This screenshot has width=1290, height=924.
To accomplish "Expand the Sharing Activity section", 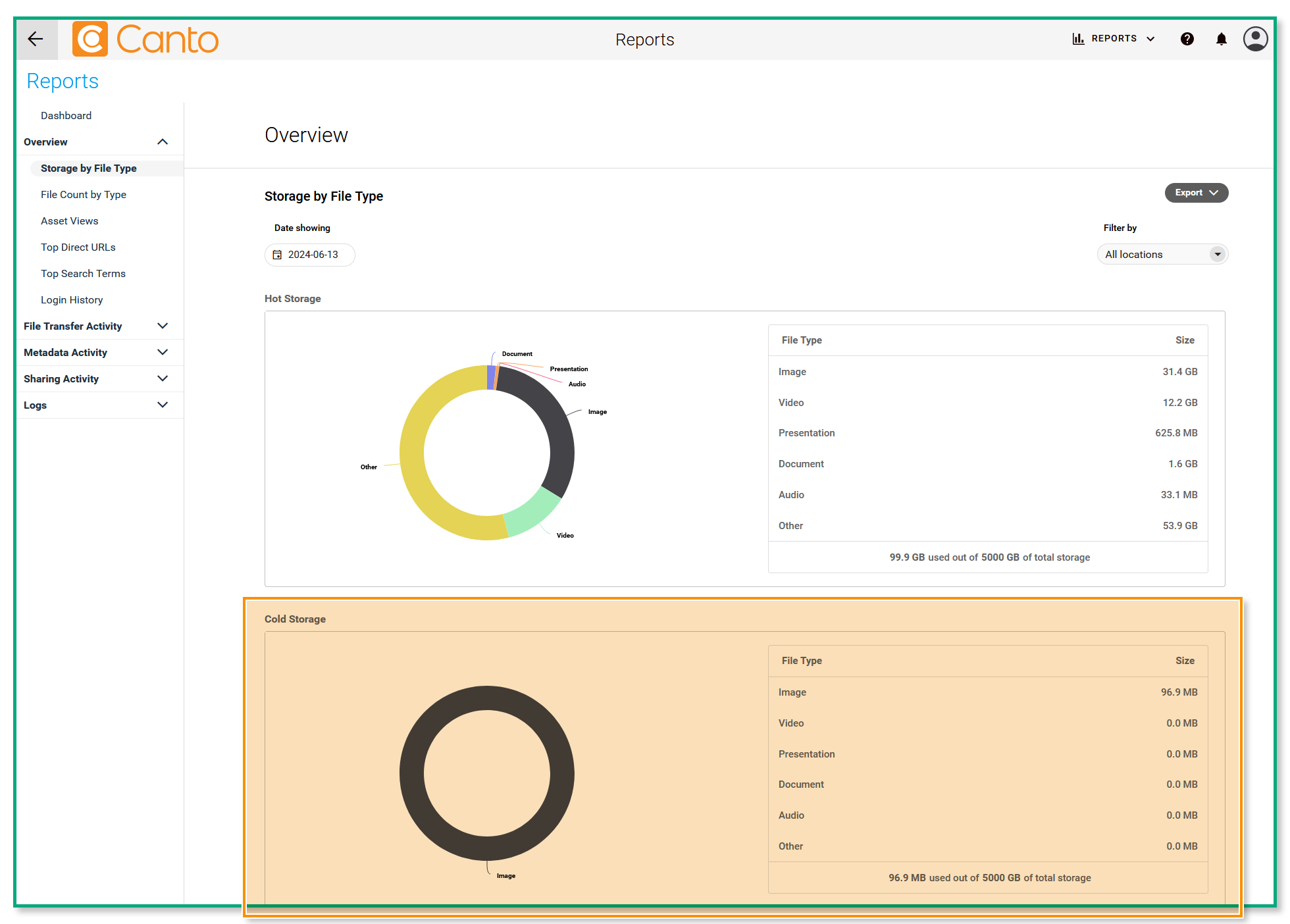I will pos(163,379).
